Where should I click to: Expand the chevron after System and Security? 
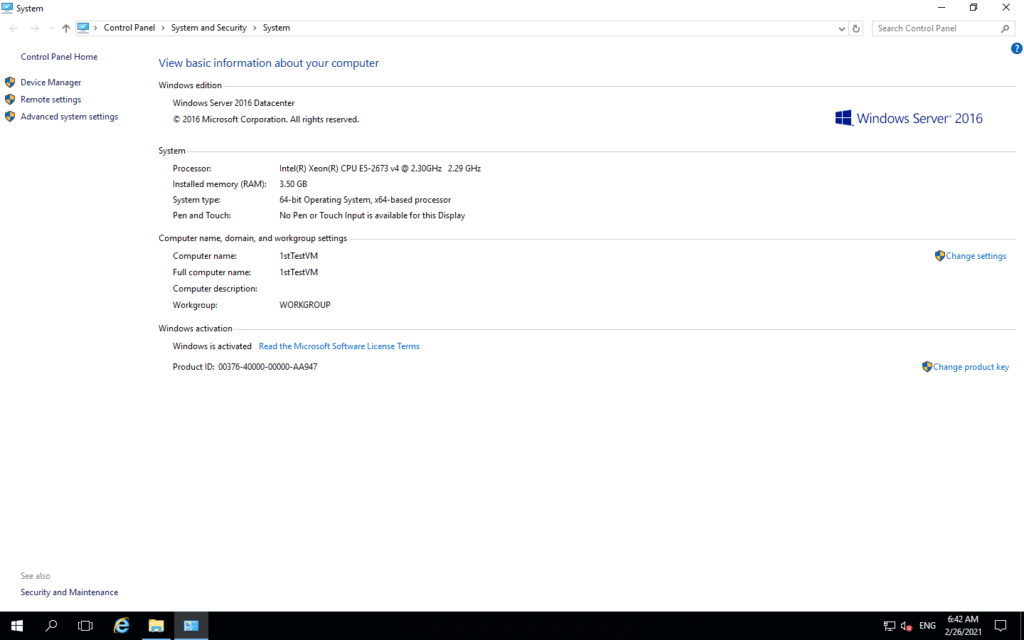pos(255,28)
